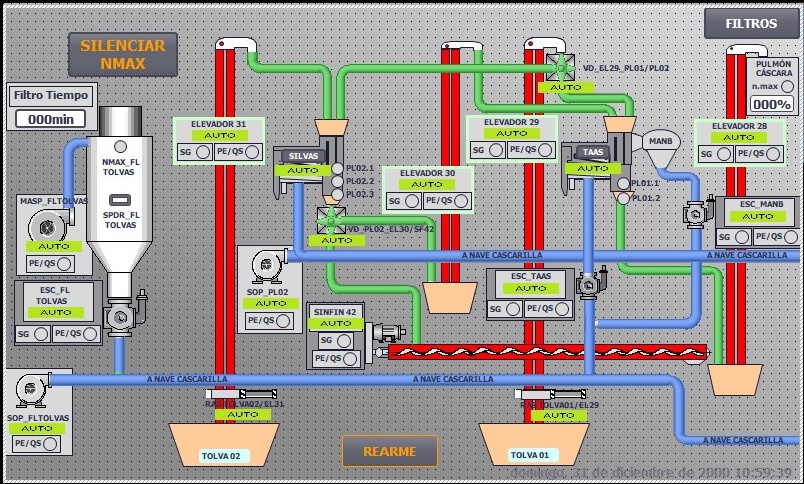Click Elevador 31 SG indicator
Viewport: 804px width, 484px height.
point(203,152)
